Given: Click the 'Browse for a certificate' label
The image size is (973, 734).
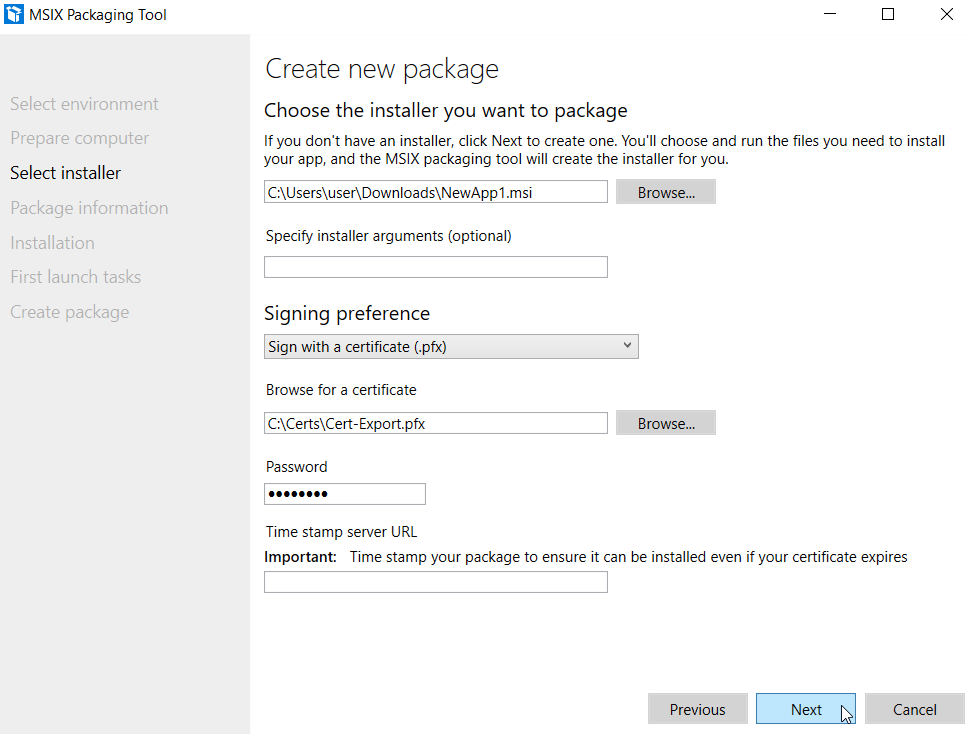Looking at the screenshot, I should pyautogui.click(x=341, y=390).
